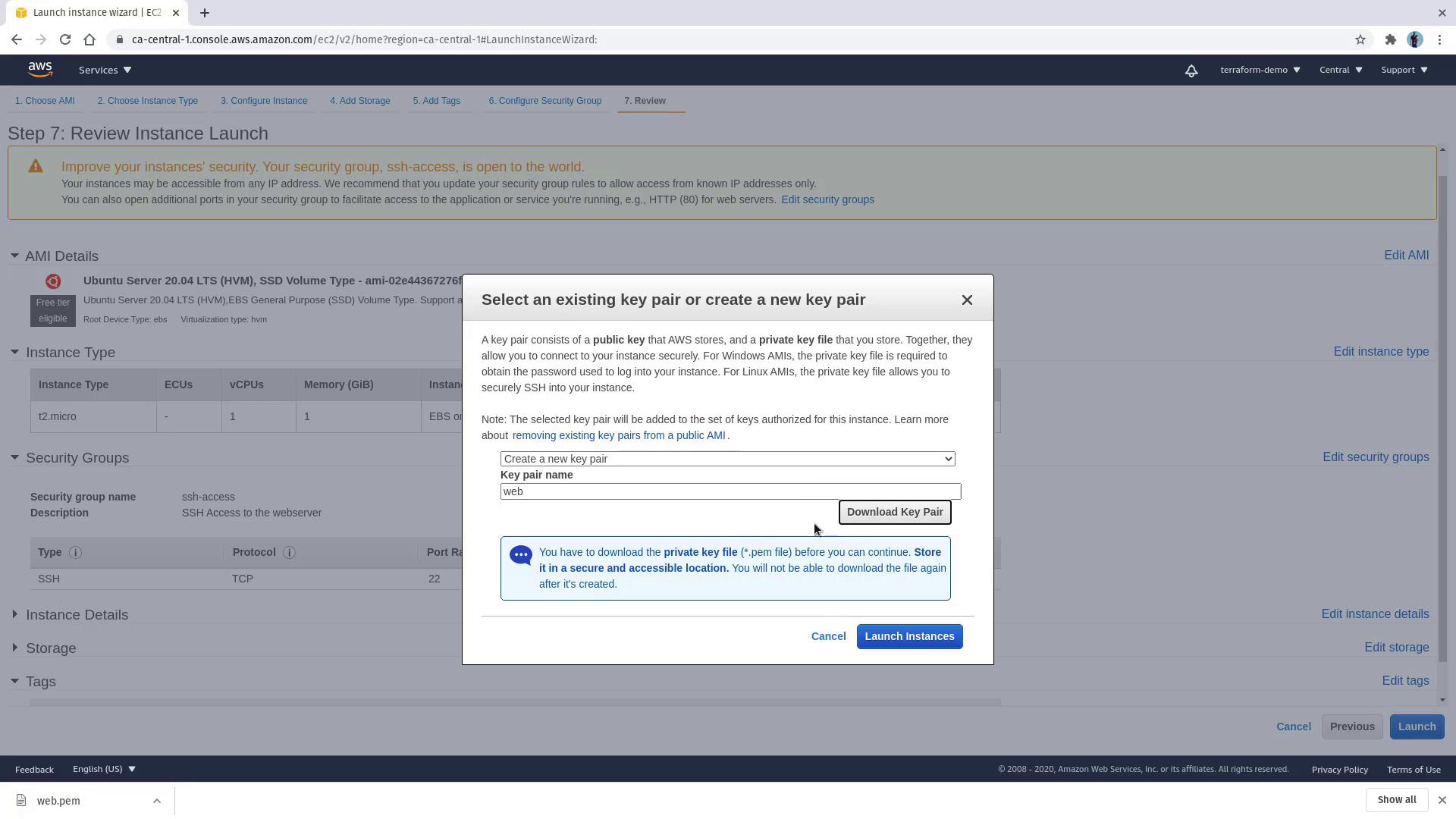
Task: Open removing existing key pairs link
Action: [619, 436]
